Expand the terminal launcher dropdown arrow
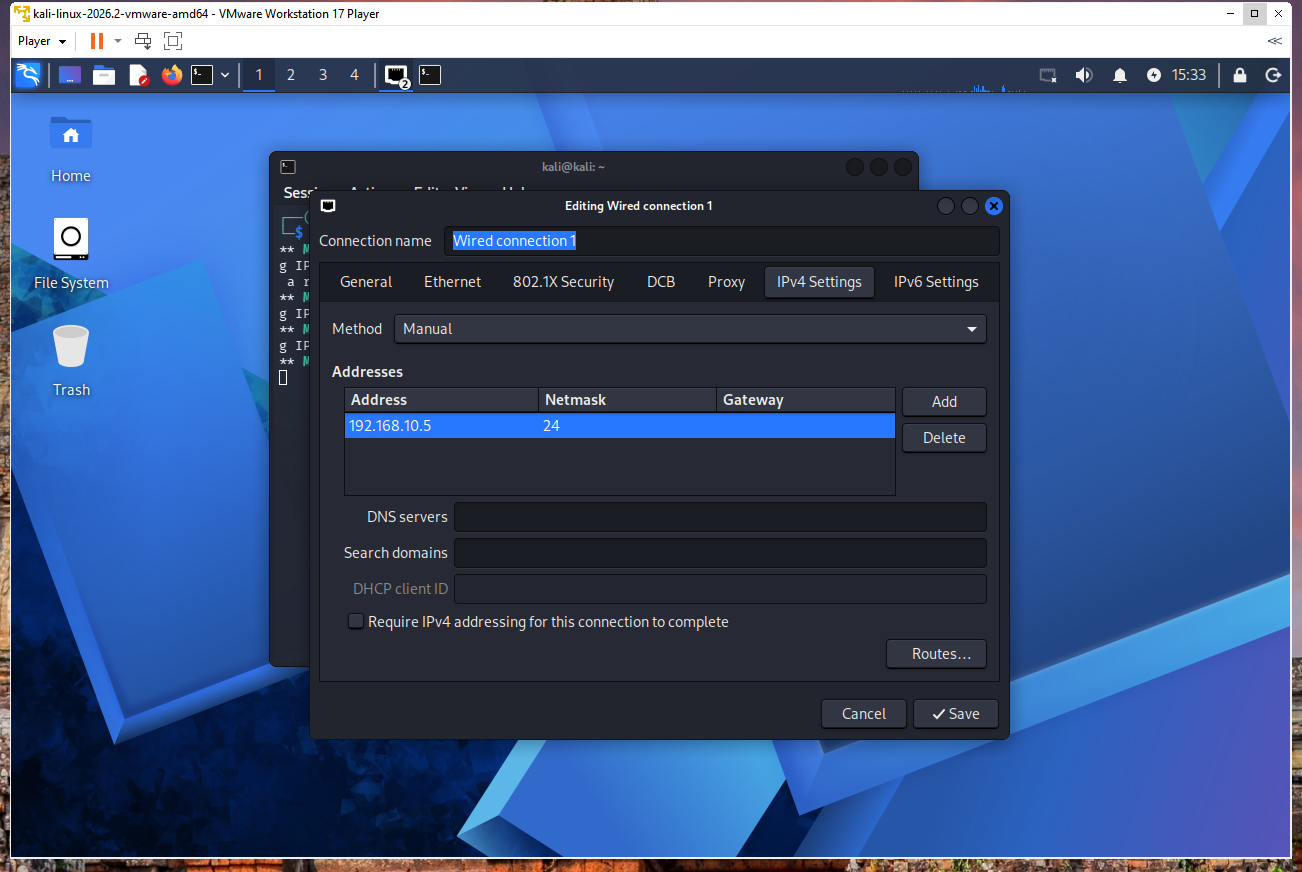 pos(225,75)
